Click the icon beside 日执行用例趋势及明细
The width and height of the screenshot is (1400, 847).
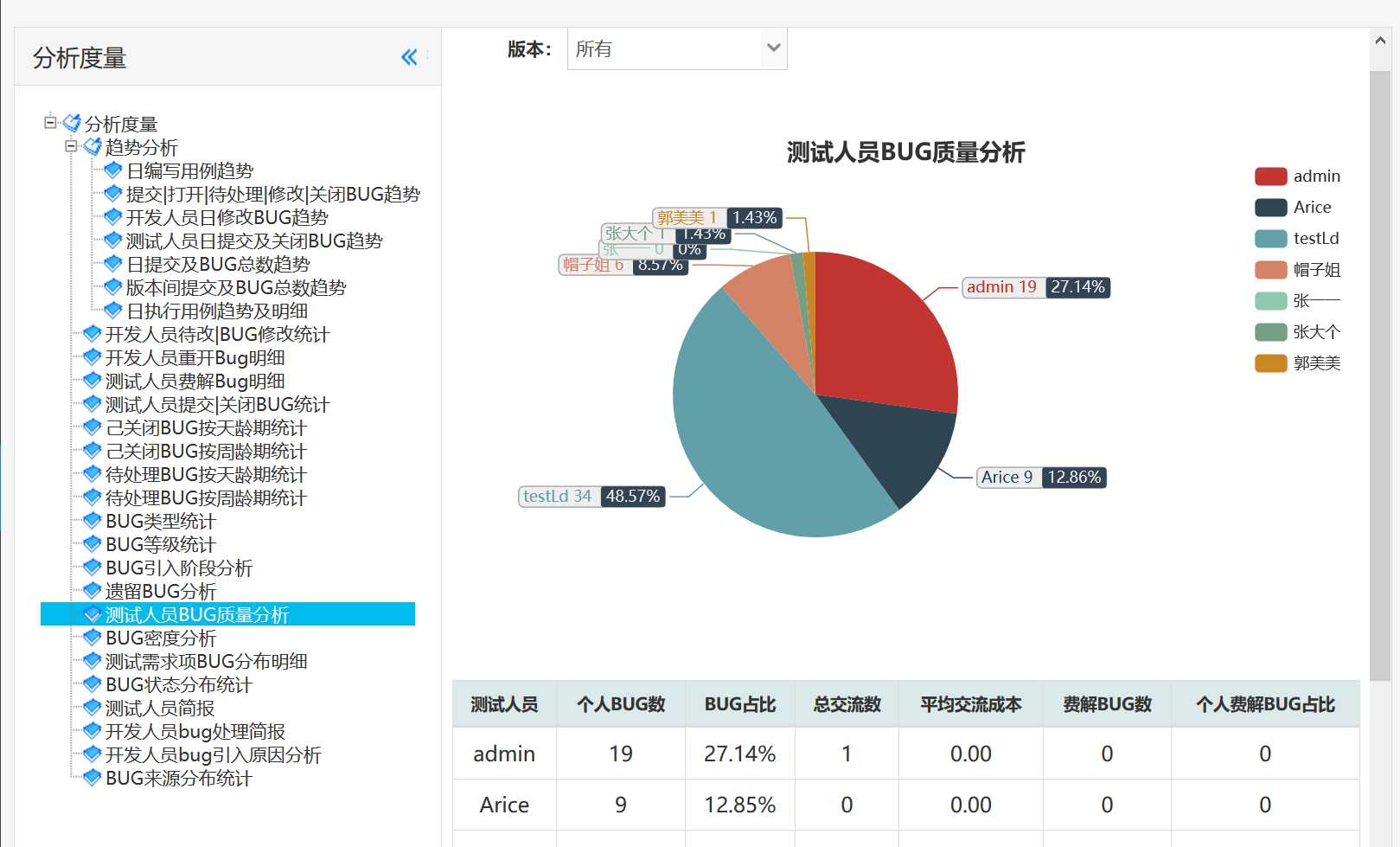pyautogui.click(x=112, y=310)
